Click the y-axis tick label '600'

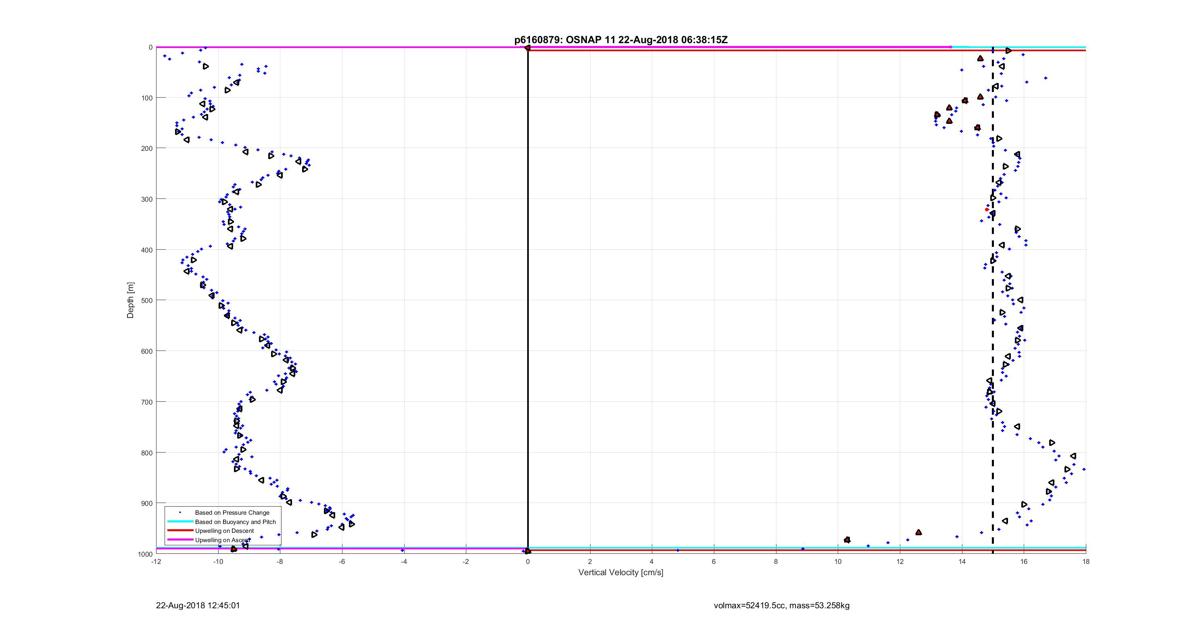145,351
